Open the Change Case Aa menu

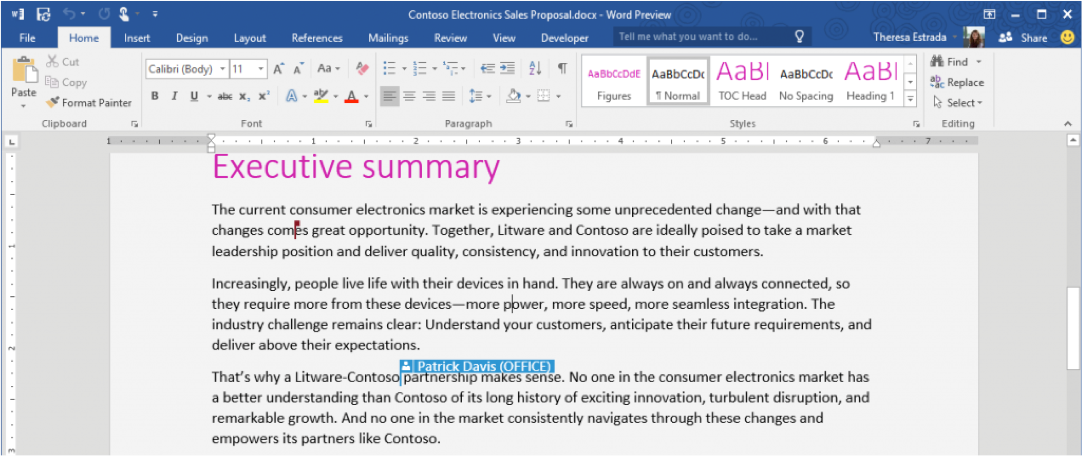[328, 69]
